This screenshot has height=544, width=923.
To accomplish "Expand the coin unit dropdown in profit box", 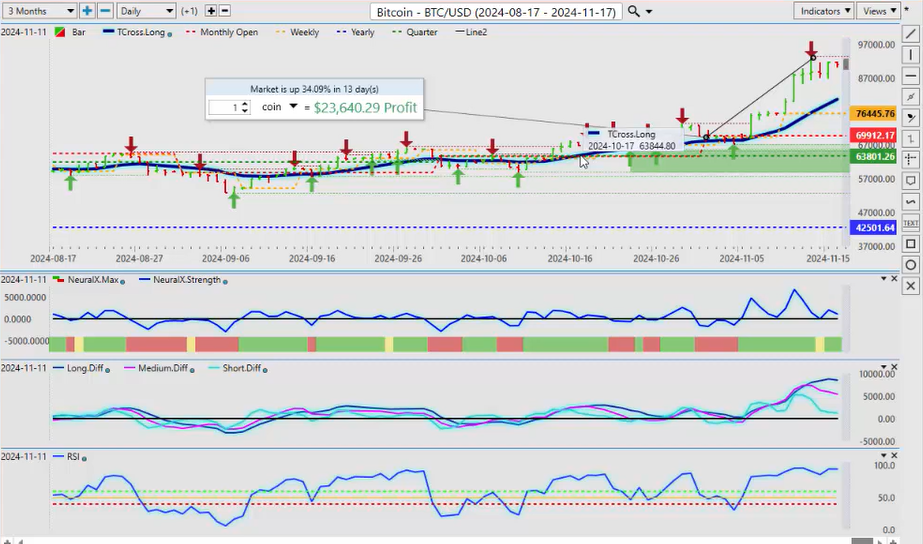I will pos(293,107).
